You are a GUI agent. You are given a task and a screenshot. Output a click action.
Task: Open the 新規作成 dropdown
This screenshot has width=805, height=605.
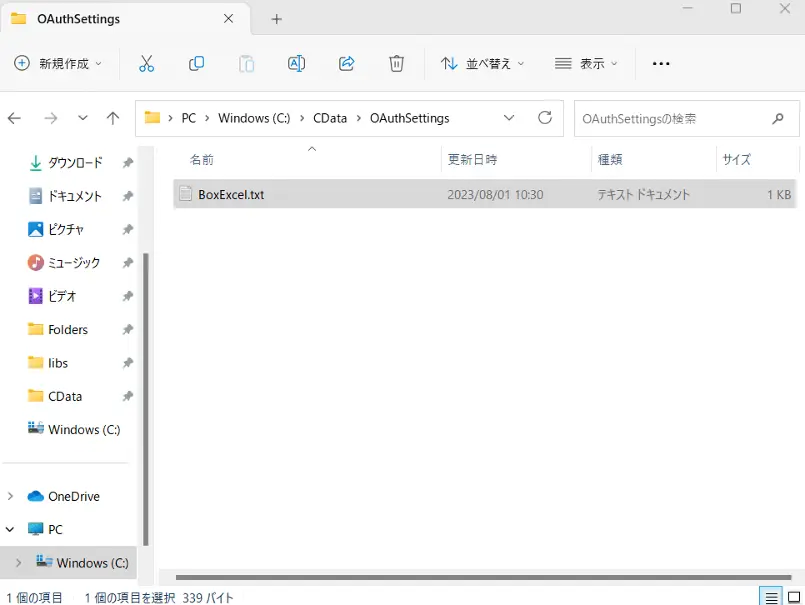coord(58,64)
